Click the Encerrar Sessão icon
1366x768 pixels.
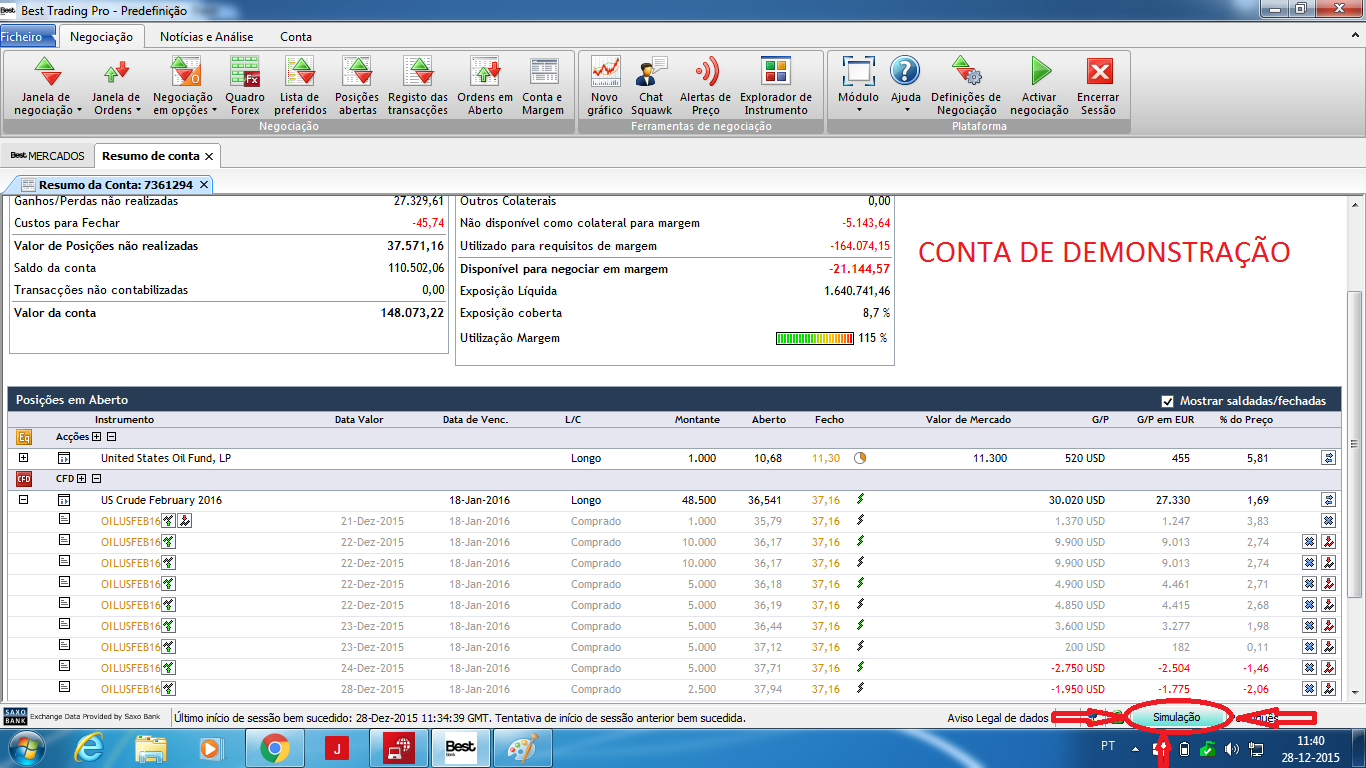1098,85
